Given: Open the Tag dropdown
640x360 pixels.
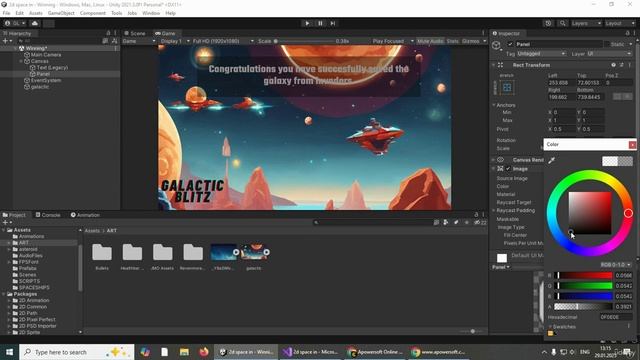Looking at the screenshot, I should coord(541,54).
